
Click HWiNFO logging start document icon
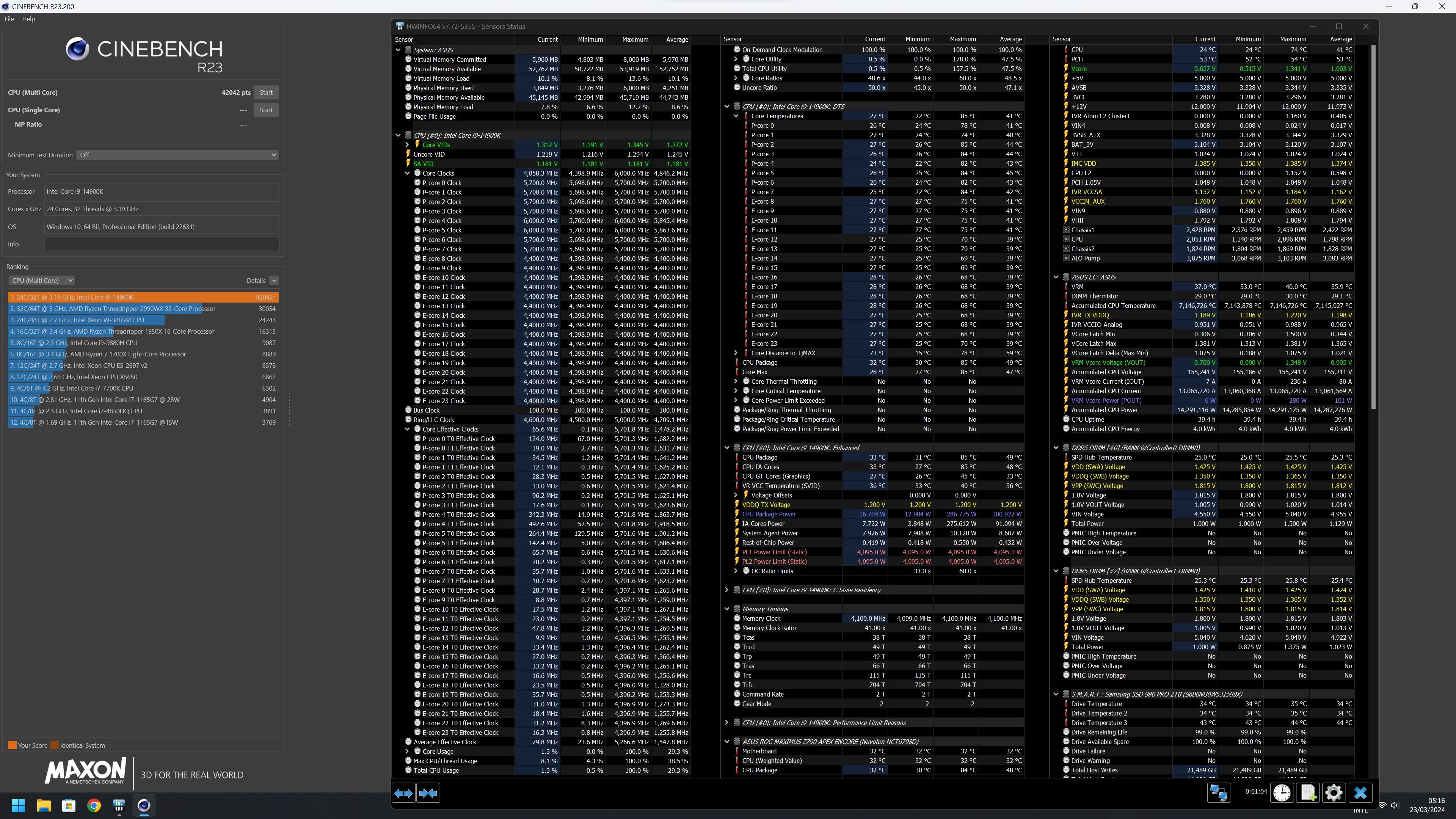(x=1307, y=792)
